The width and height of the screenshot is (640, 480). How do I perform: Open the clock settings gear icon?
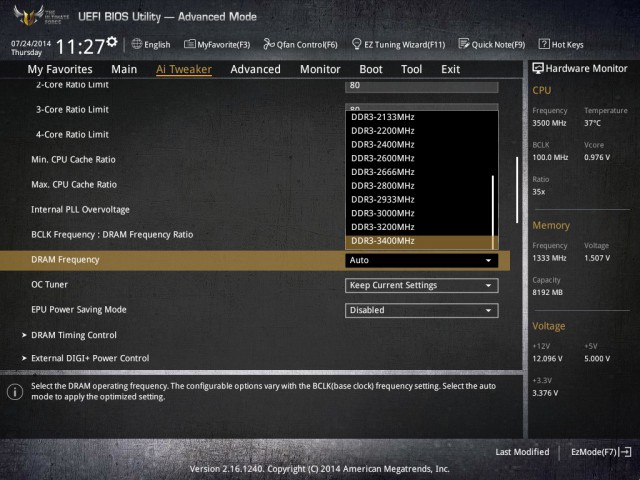(x=112, y=42)
